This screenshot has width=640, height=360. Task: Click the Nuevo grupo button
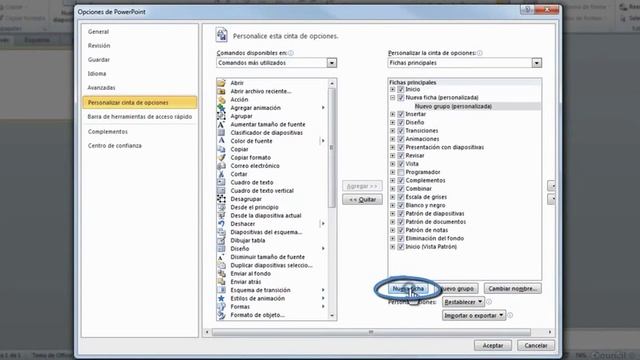(457, 289)
